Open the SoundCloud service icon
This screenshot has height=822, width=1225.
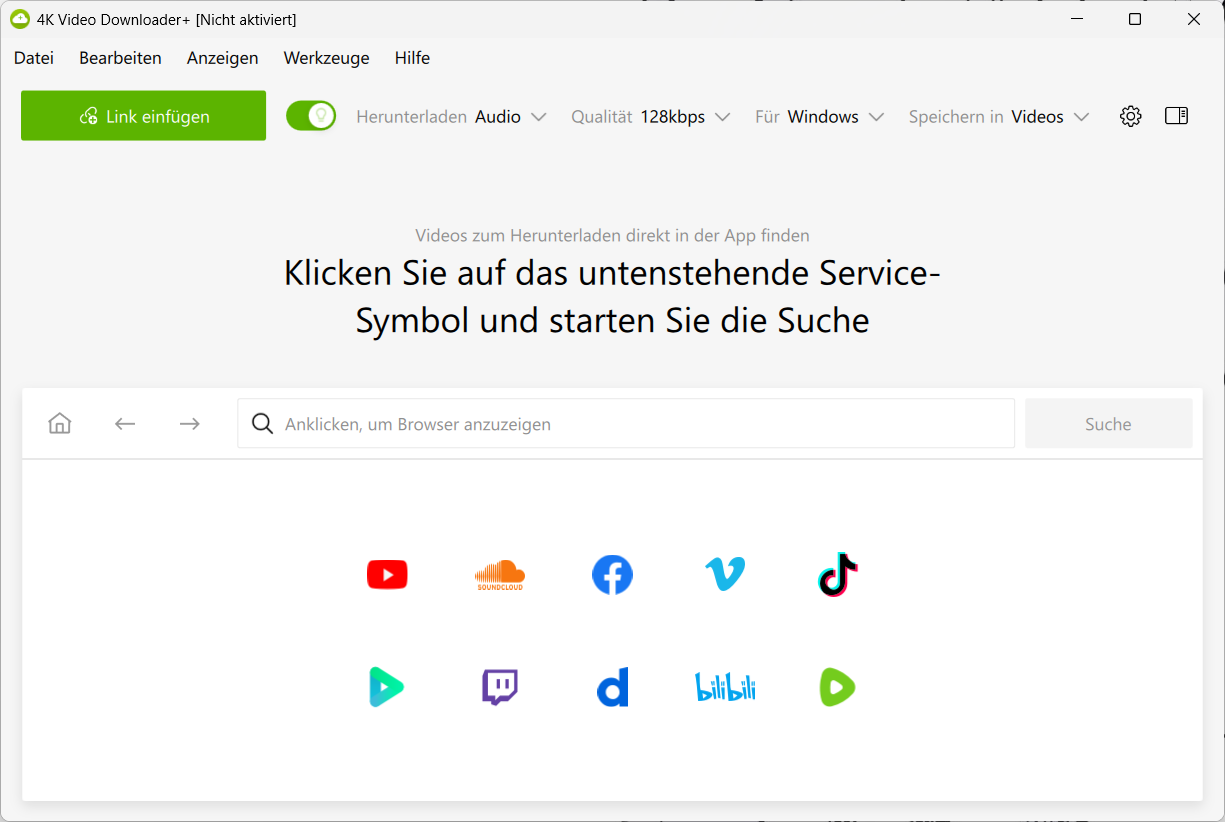click(x=499, y=575)
